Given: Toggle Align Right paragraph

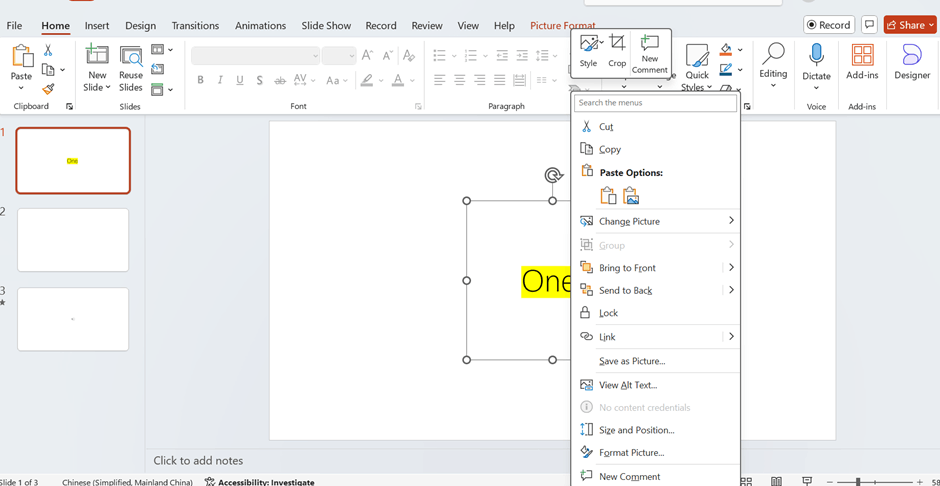Looking at the screenshot, I should click(x=480, y=80).
